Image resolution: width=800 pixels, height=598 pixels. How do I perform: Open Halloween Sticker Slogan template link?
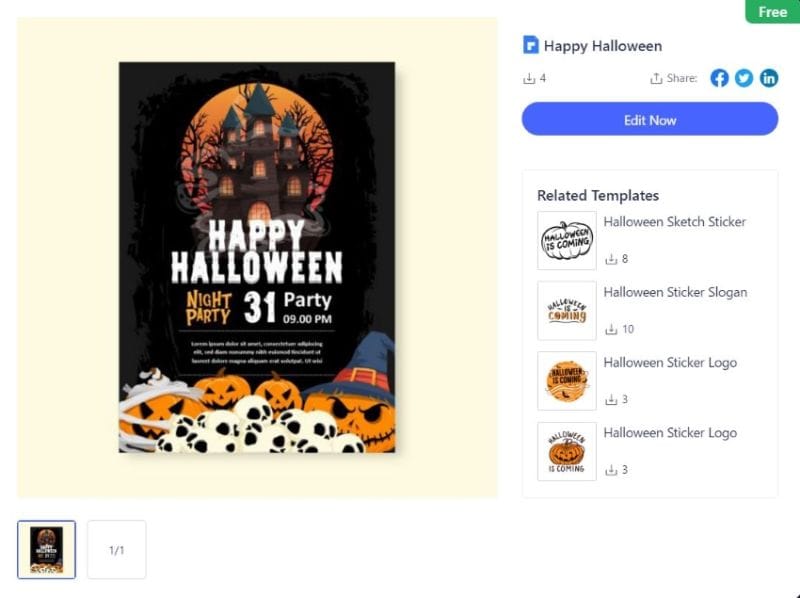tap(675, 292)
